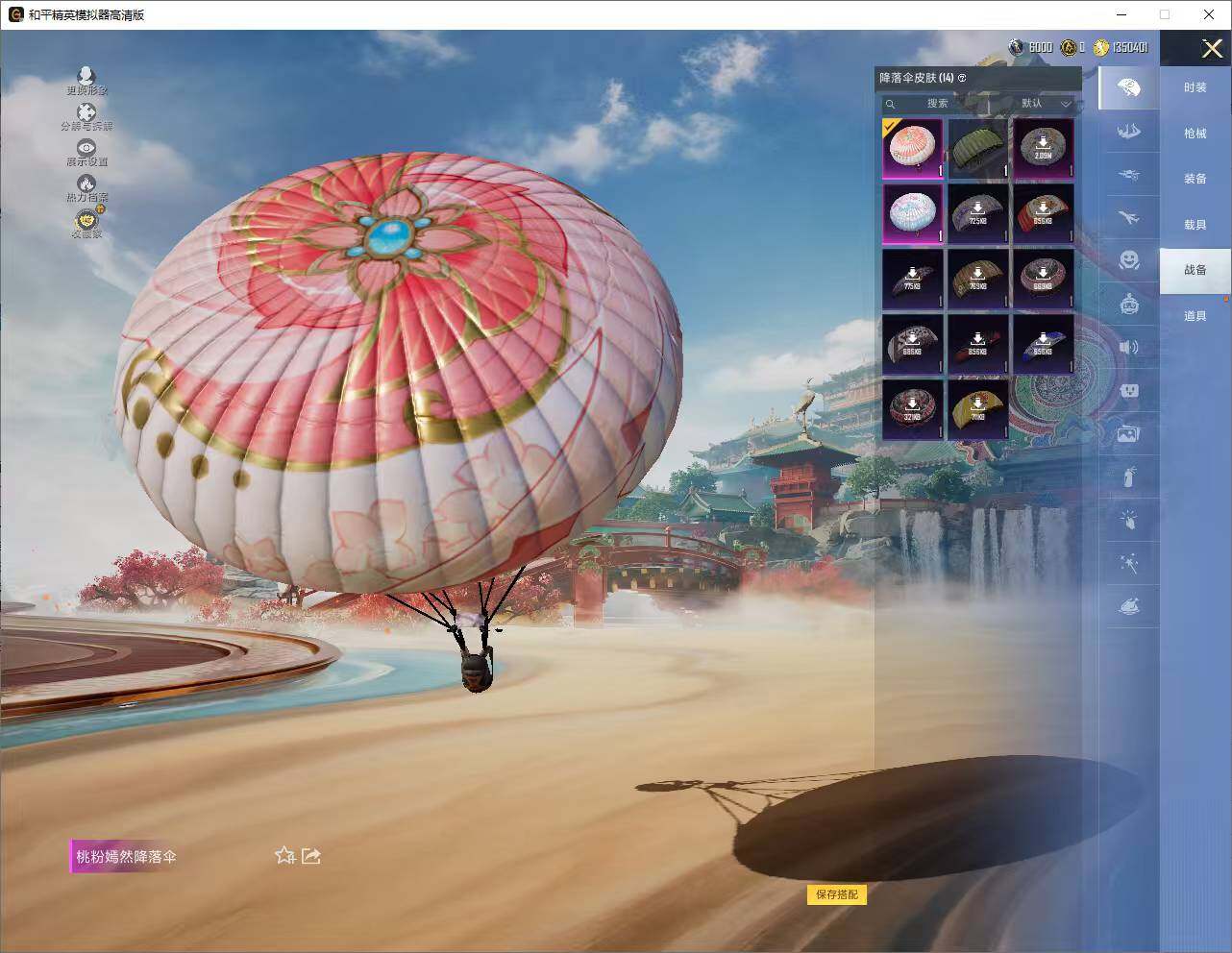Viewport: 1232px width, 953px height.
Task: Open 分解与拆解 puzzle-piece icon
Action: pyautogui.click(x=86, y=117)
